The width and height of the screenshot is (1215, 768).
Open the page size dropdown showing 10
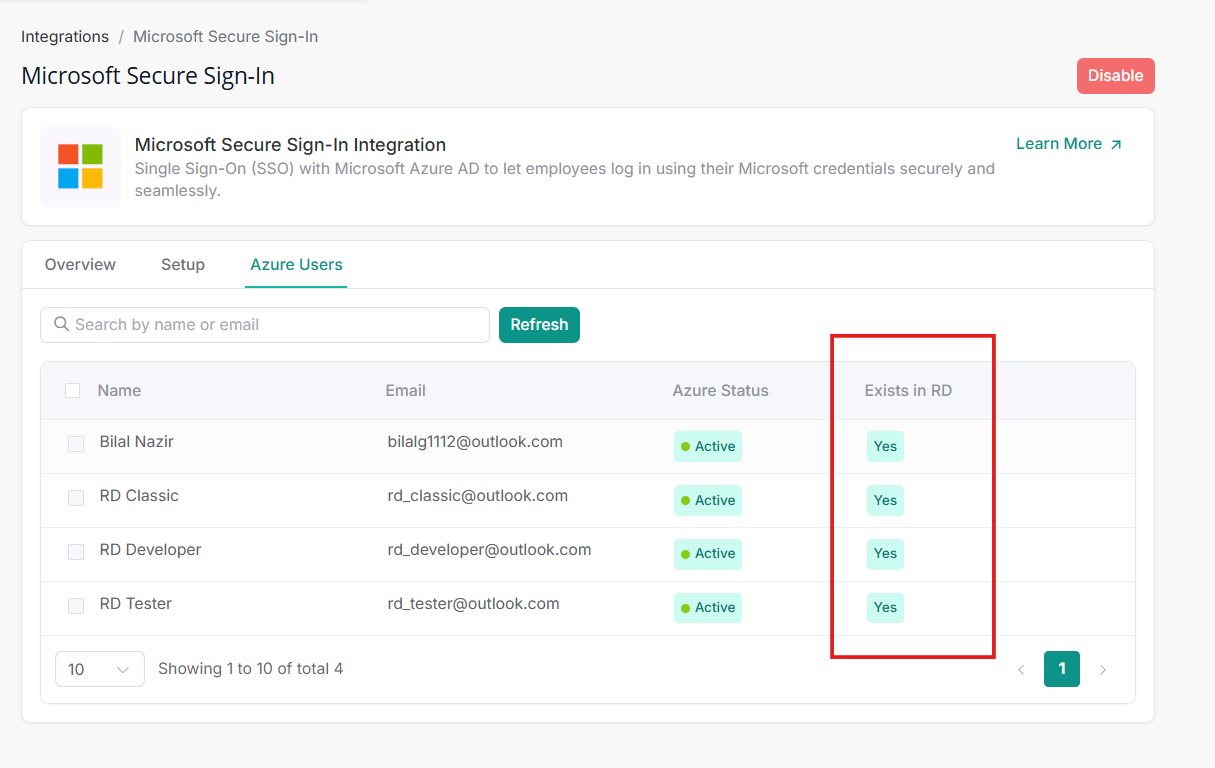pos(99,669)
